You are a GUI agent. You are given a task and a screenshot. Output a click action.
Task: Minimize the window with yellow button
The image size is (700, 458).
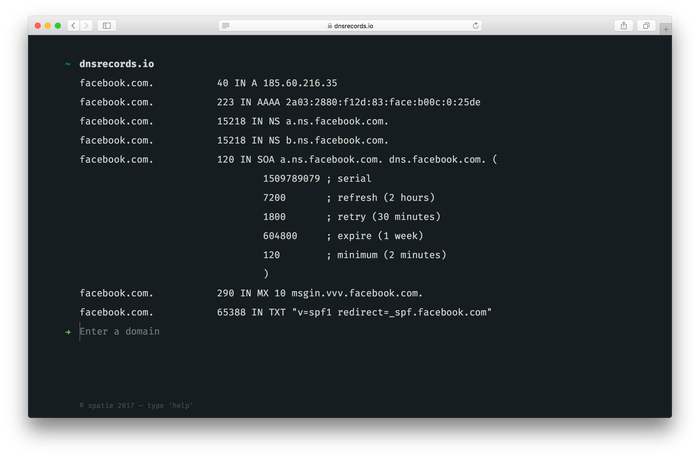click(48, 25)
